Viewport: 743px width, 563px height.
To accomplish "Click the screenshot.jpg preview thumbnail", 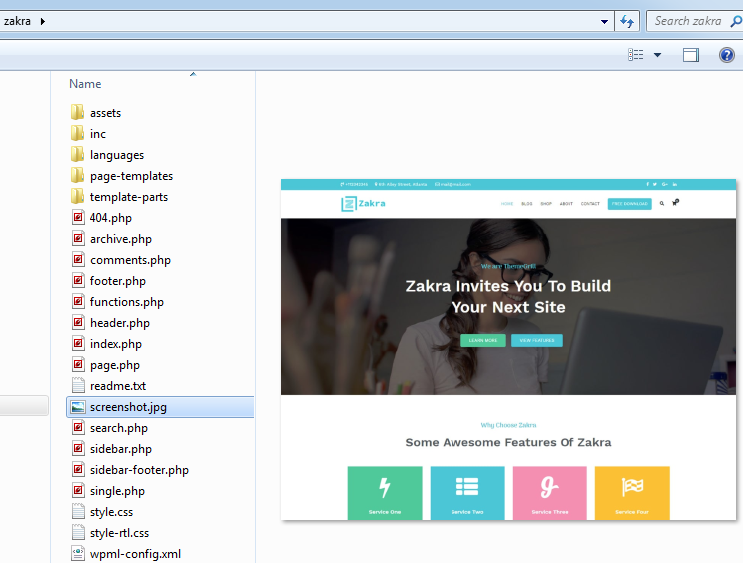I will (508, 350).
